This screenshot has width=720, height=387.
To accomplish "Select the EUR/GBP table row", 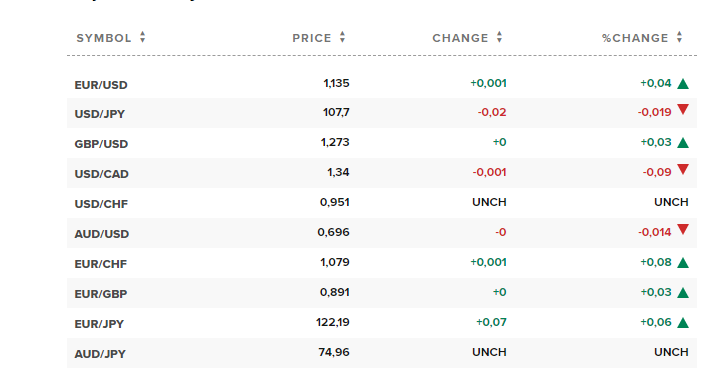I will coord(382,293).
